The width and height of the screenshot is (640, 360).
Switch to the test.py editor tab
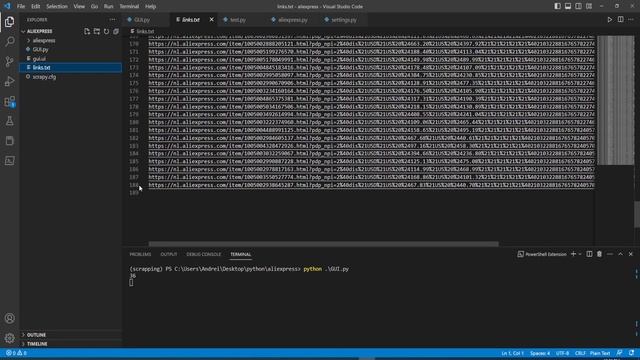pos(238,20)
